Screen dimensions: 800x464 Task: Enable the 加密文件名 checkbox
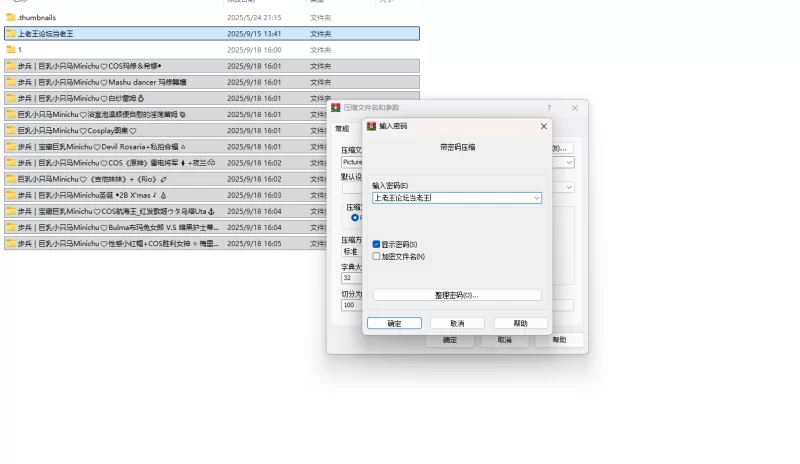click(x=376, y=256)
